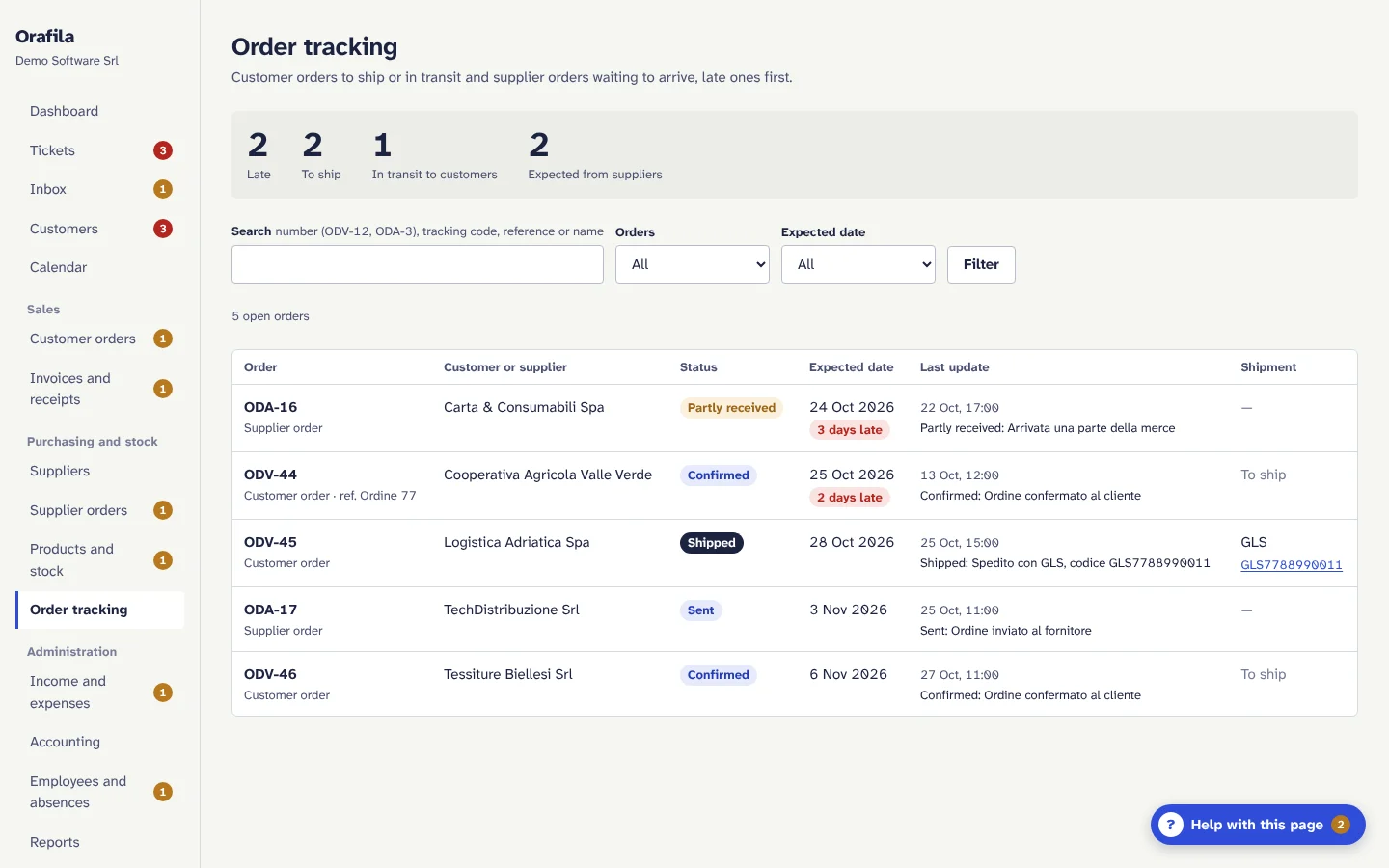Open Invoices and receipts
The width and height of the screenshot is (1389, 868).
pos(100,389)
